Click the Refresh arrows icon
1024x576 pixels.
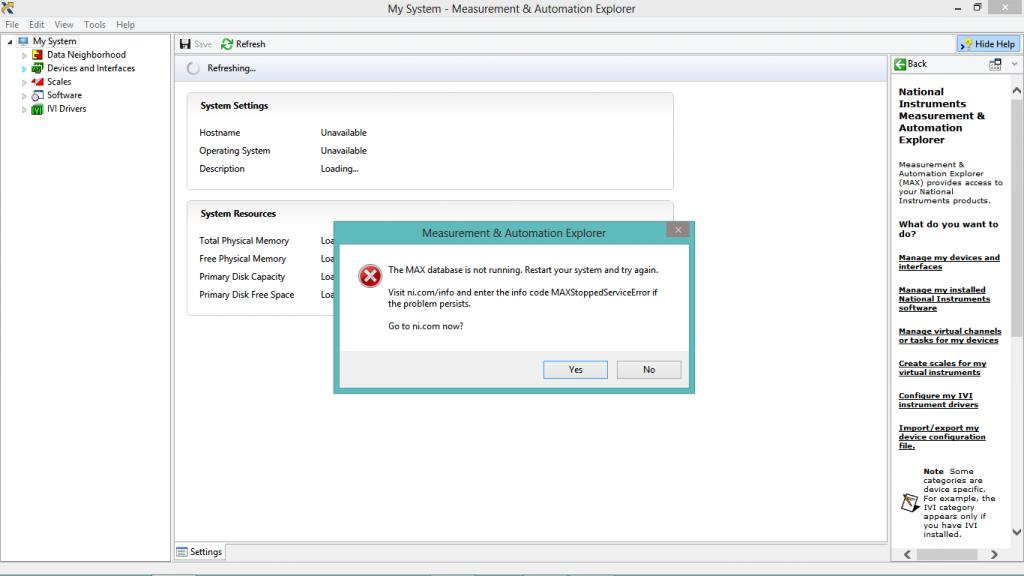tap(227, 44)
